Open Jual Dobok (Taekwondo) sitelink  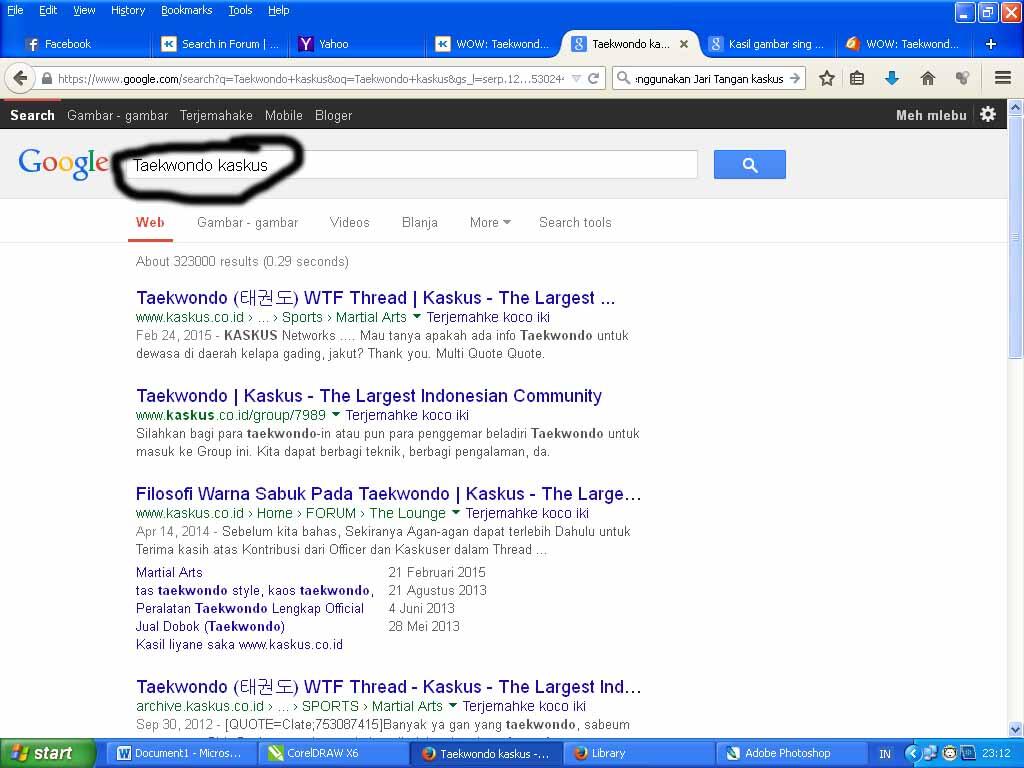coord(210,626)
